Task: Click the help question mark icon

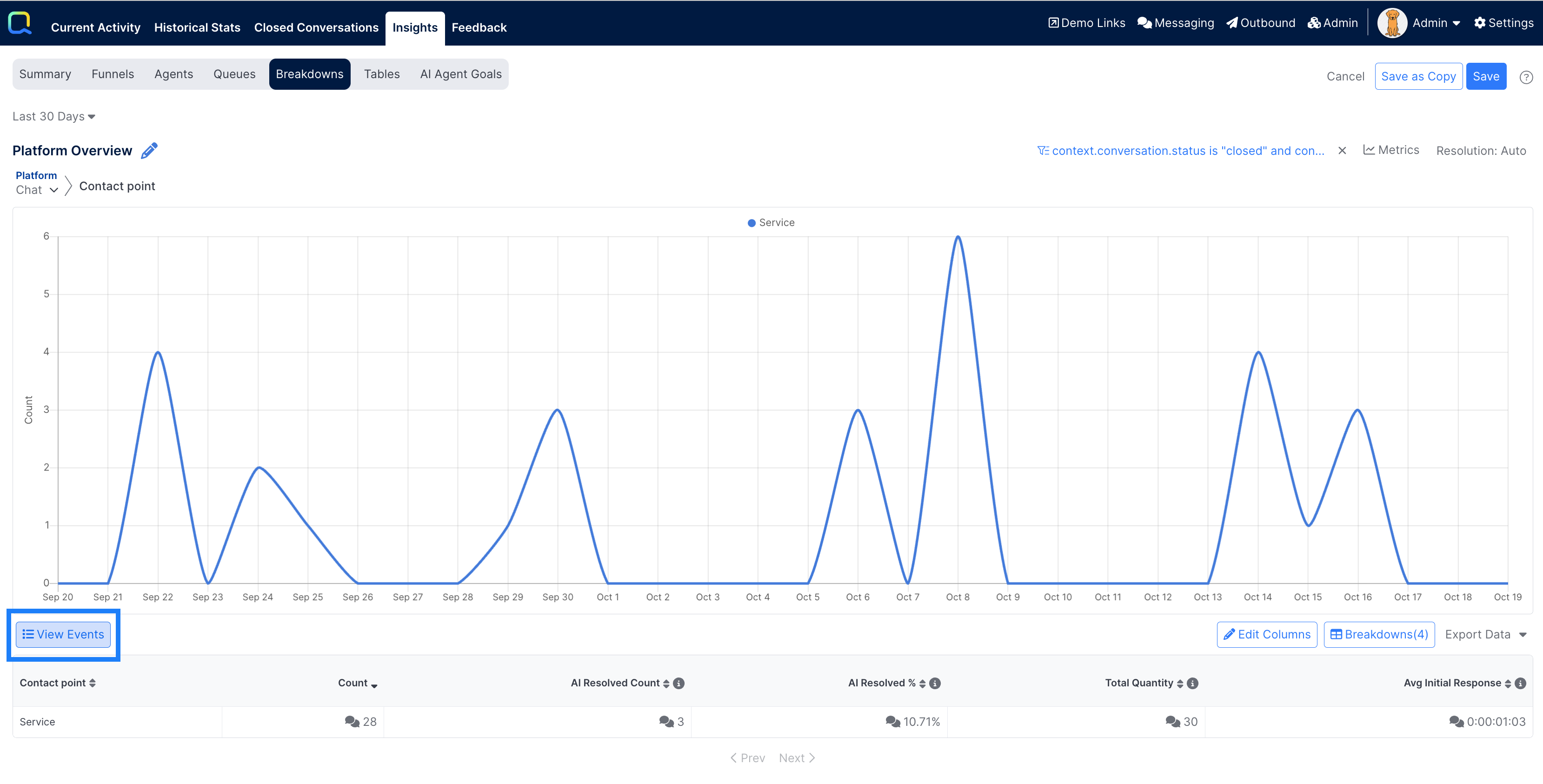Action: 1526,77
